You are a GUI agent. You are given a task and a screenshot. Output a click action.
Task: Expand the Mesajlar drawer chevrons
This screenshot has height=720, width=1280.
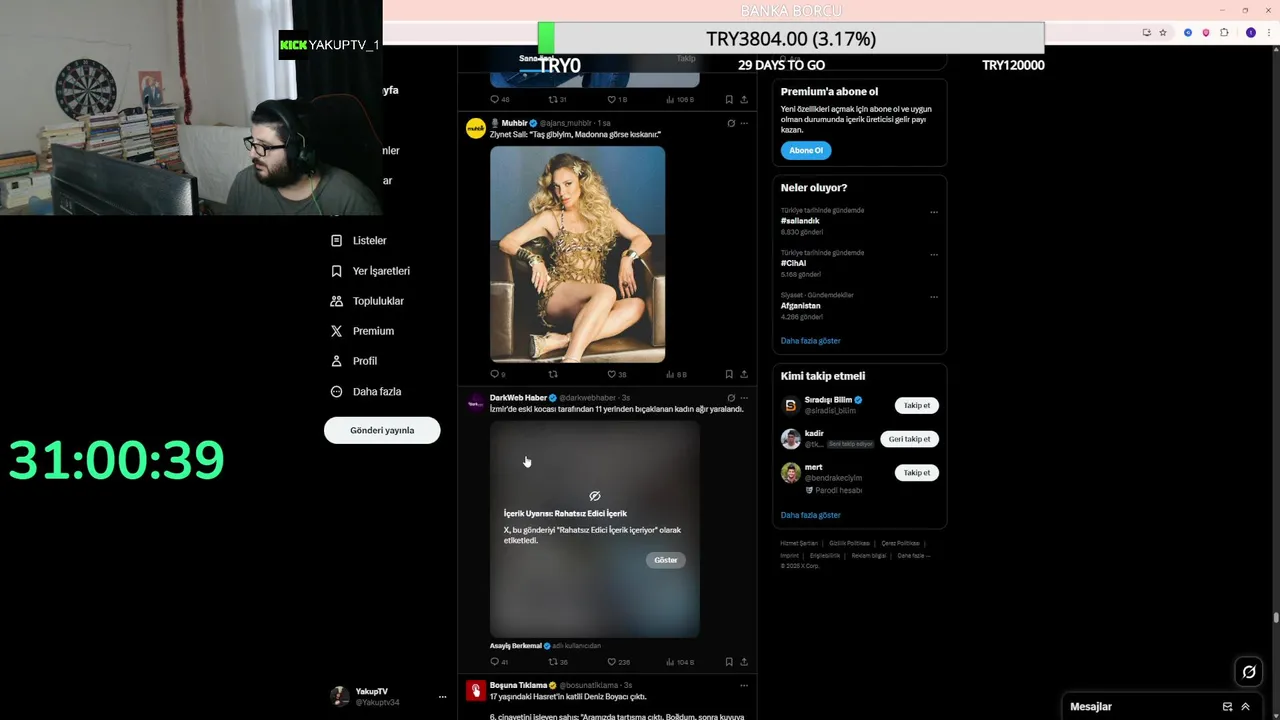[1245, 707]
